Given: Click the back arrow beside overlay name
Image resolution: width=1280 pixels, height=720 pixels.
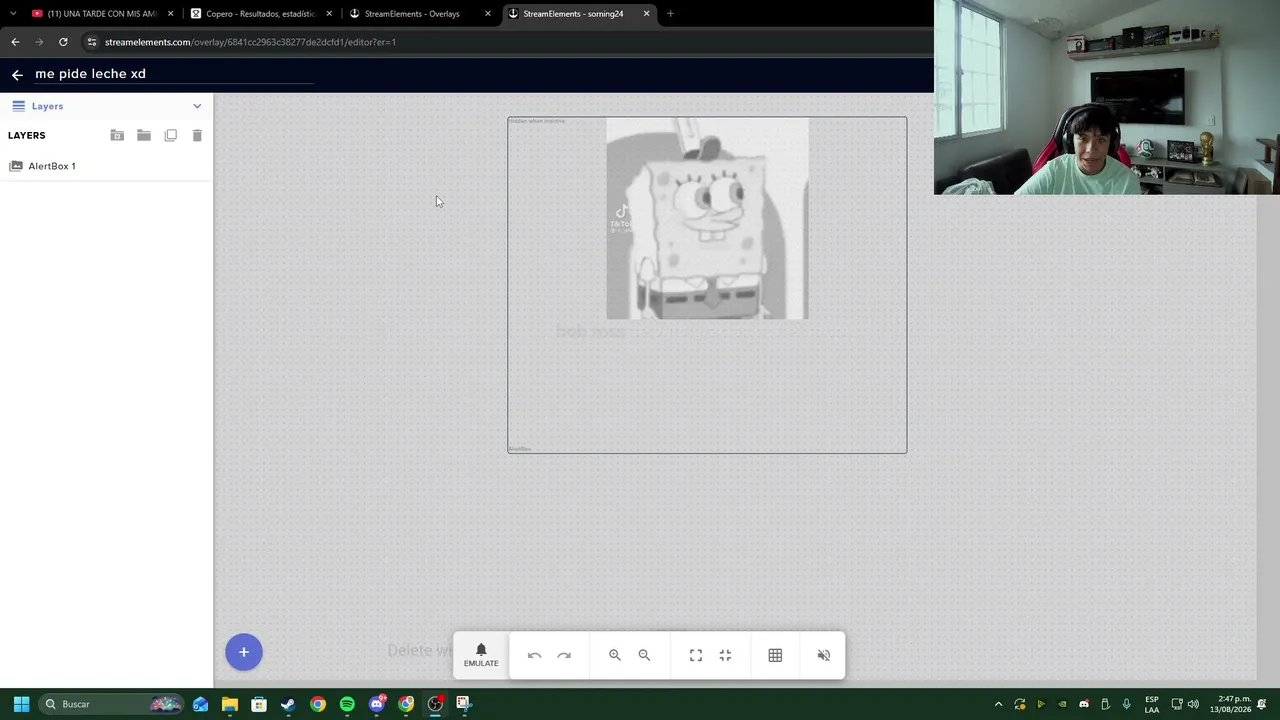Looking at the screenshot, I should pyautogui.click(x=17, y=75).
